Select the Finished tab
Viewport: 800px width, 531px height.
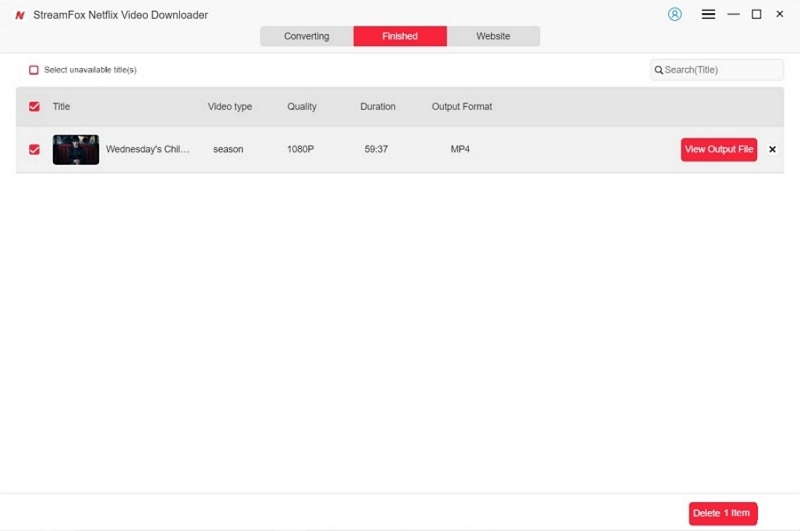[400, 36]
